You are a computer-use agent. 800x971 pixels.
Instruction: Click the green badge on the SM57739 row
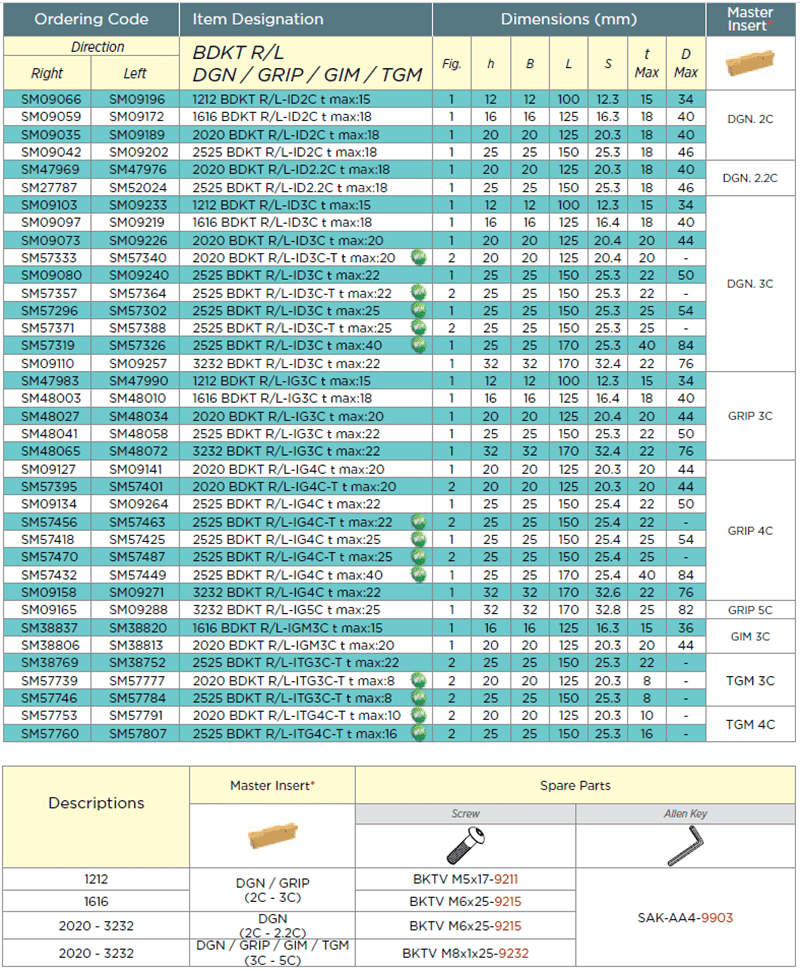419,681
